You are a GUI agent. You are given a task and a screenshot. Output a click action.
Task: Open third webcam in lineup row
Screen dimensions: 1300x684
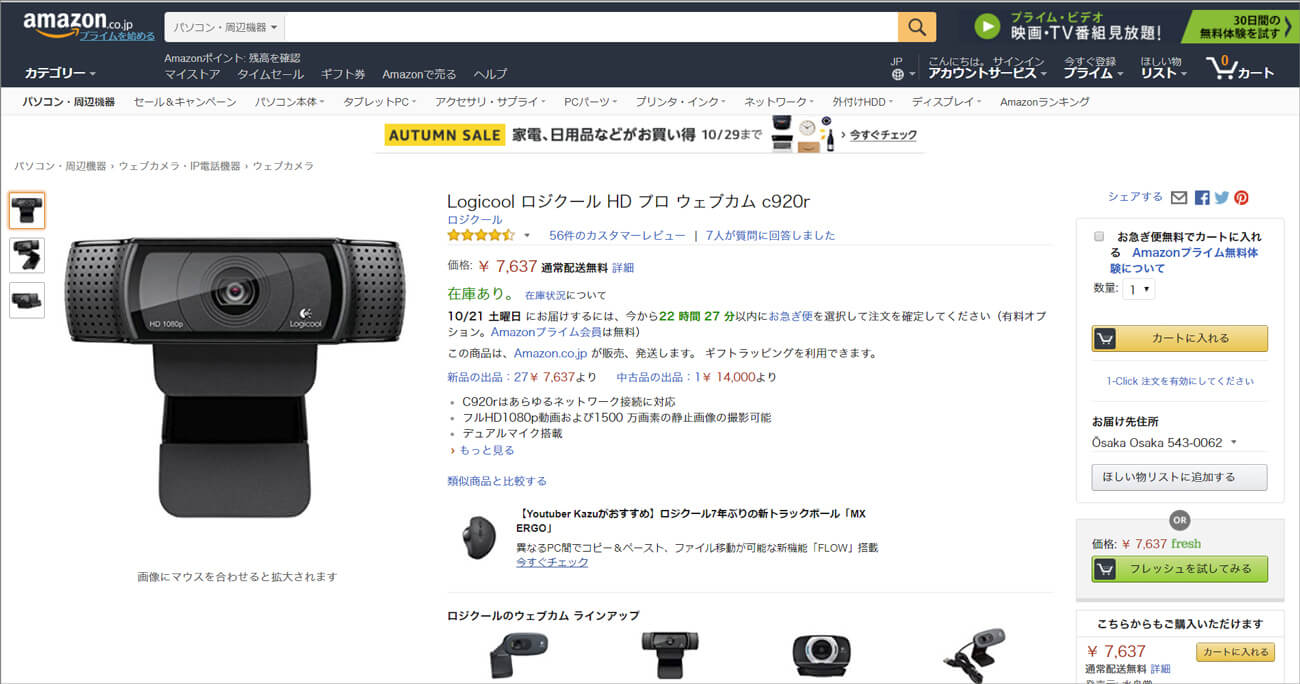tap(822, 655)
